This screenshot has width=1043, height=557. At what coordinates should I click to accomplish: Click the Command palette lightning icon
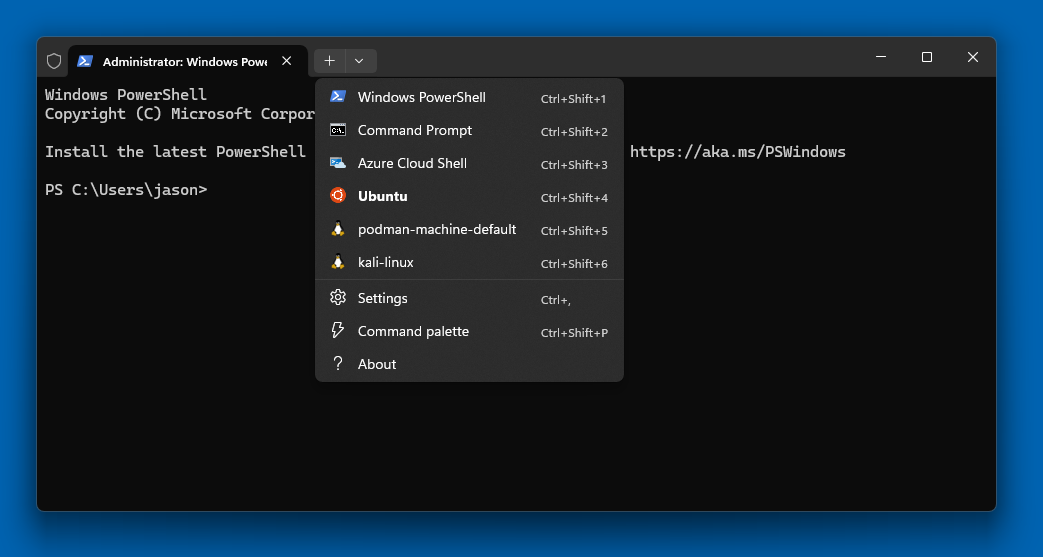pyautogui.click(x=338, y=331)
